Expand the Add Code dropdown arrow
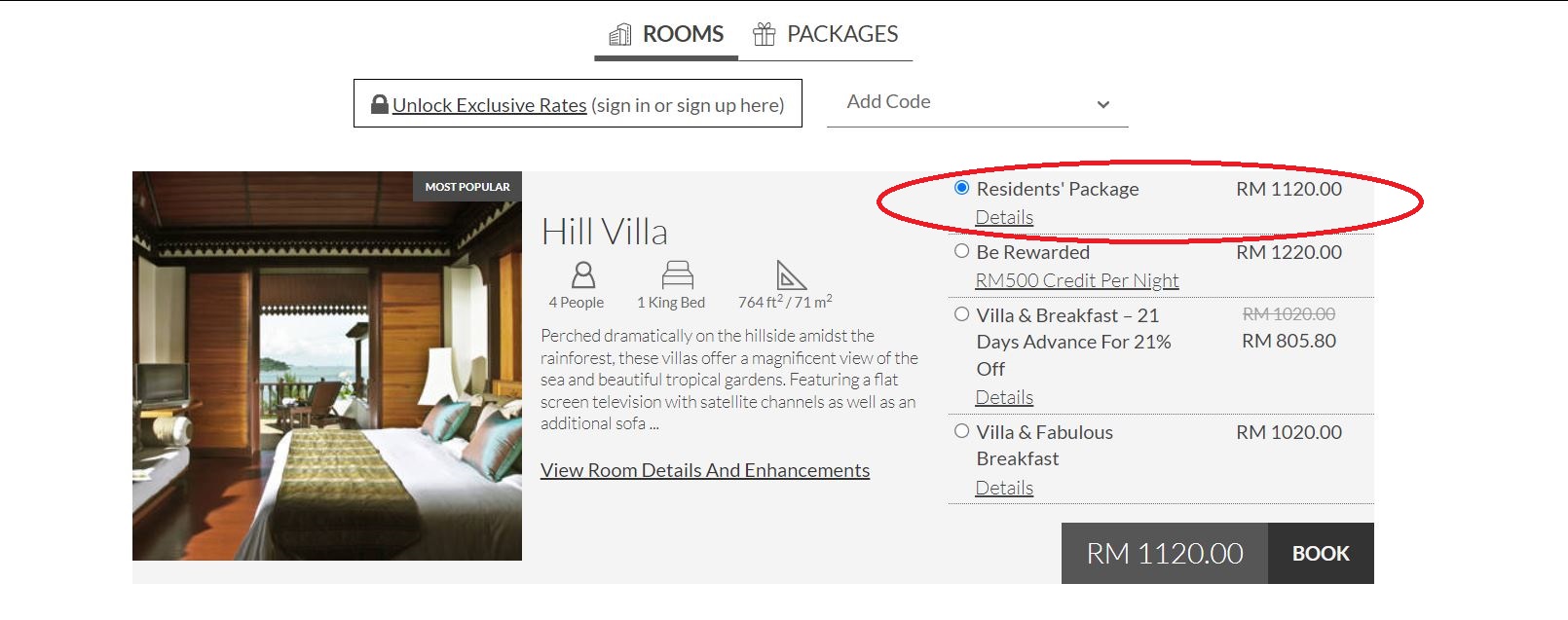 point(1103,104)
